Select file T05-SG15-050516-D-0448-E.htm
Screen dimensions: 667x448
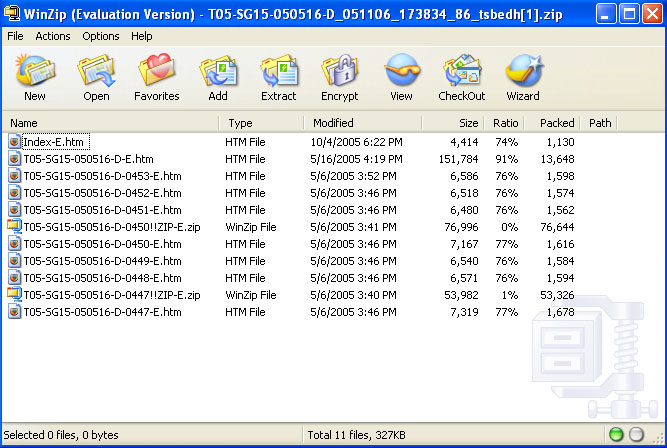pos(103,278)
